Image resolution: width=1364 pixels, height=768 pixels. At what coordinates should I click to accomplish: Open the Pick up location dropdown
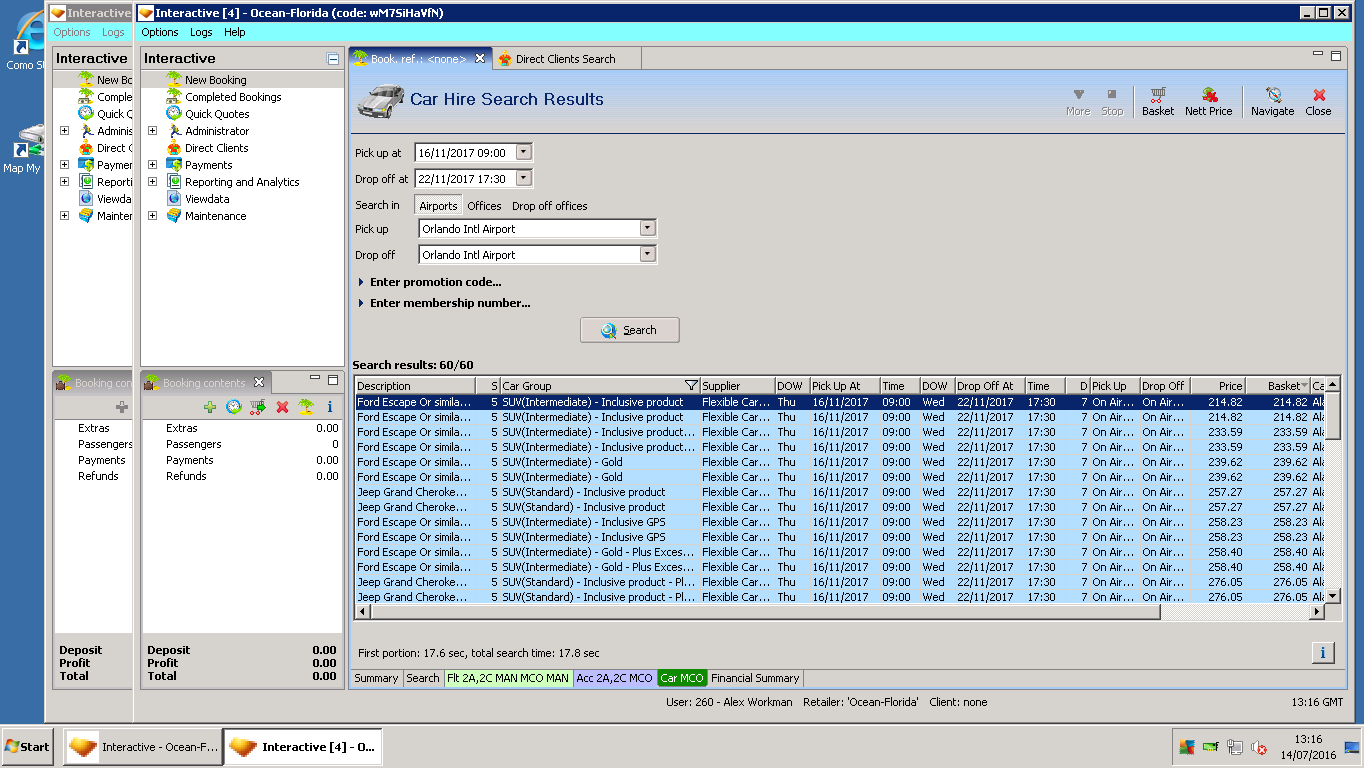[647, 229]
